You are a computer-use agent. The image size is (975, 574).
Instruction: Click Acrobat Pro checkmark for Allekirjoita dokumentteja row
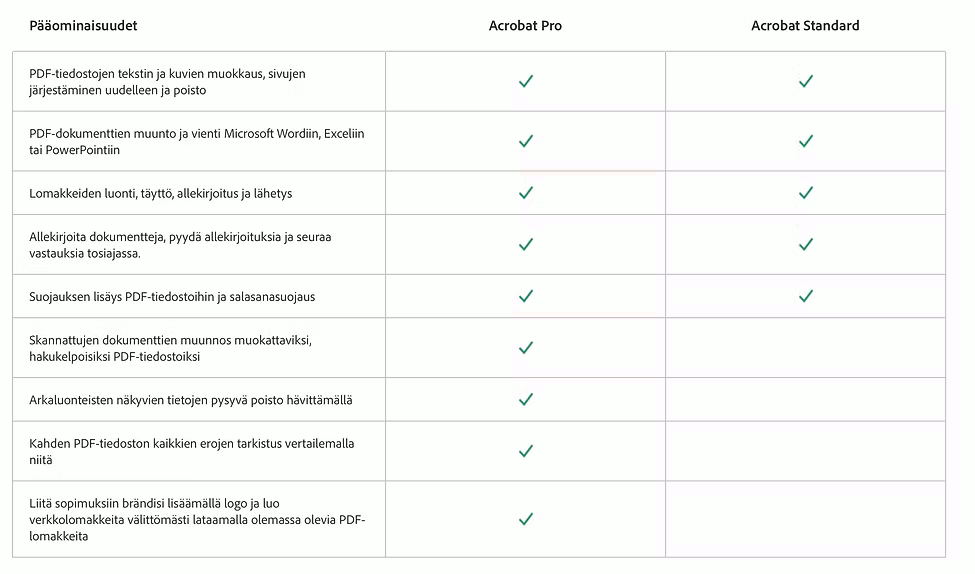[525, 244]
